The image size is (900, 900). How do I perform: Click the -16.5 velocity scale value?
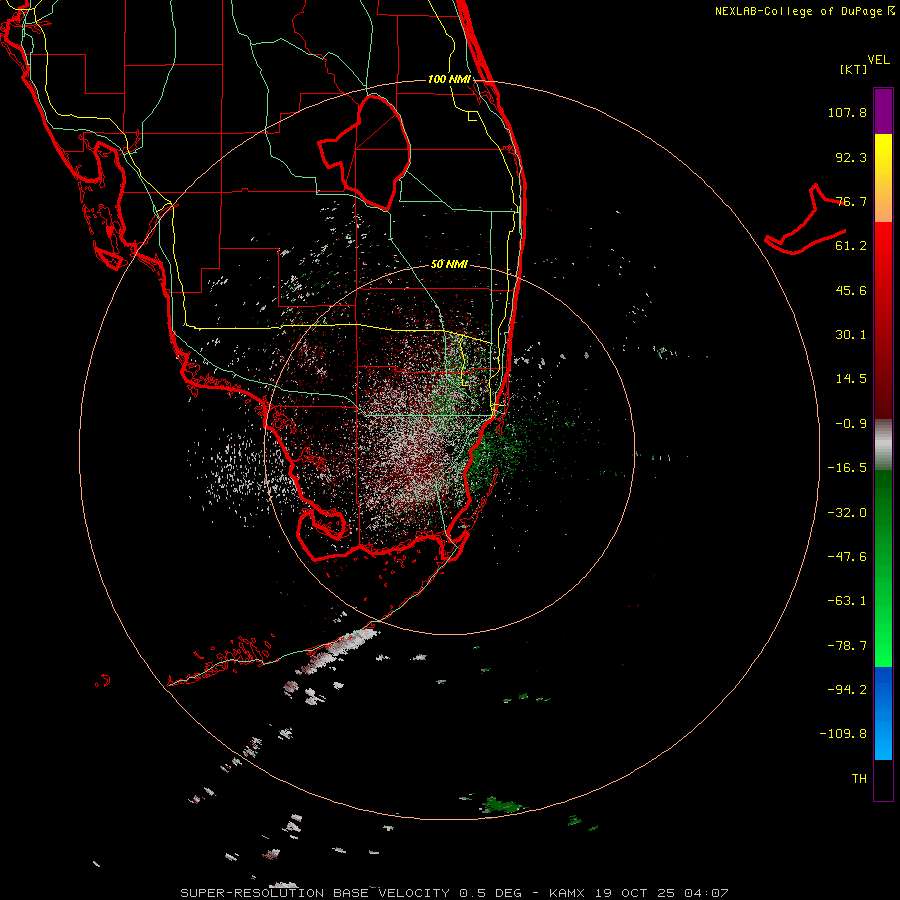[847, 468]
